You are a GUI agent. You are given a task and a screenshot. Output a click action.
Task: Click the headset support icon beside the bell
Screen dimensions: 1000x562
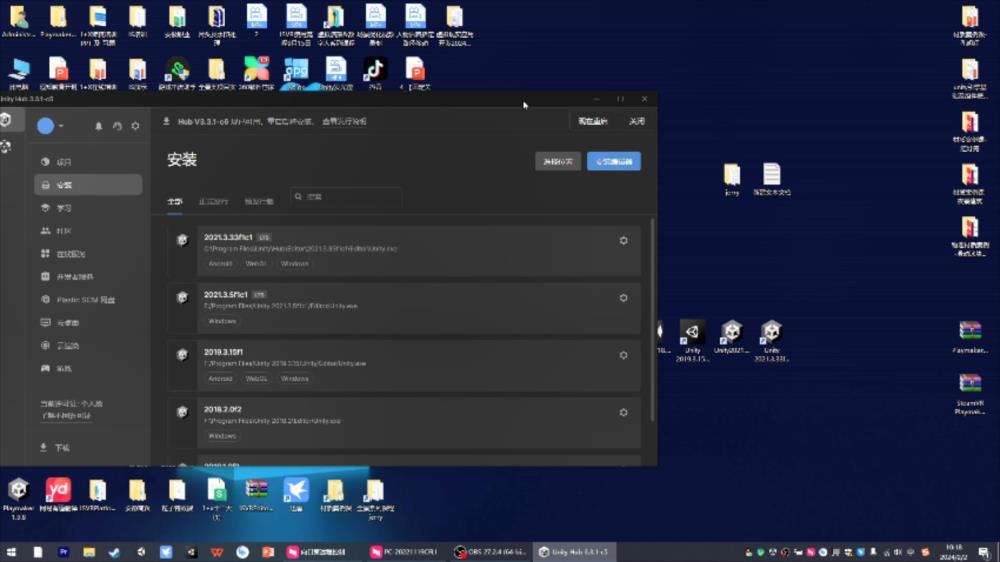[x=117, y=126]
